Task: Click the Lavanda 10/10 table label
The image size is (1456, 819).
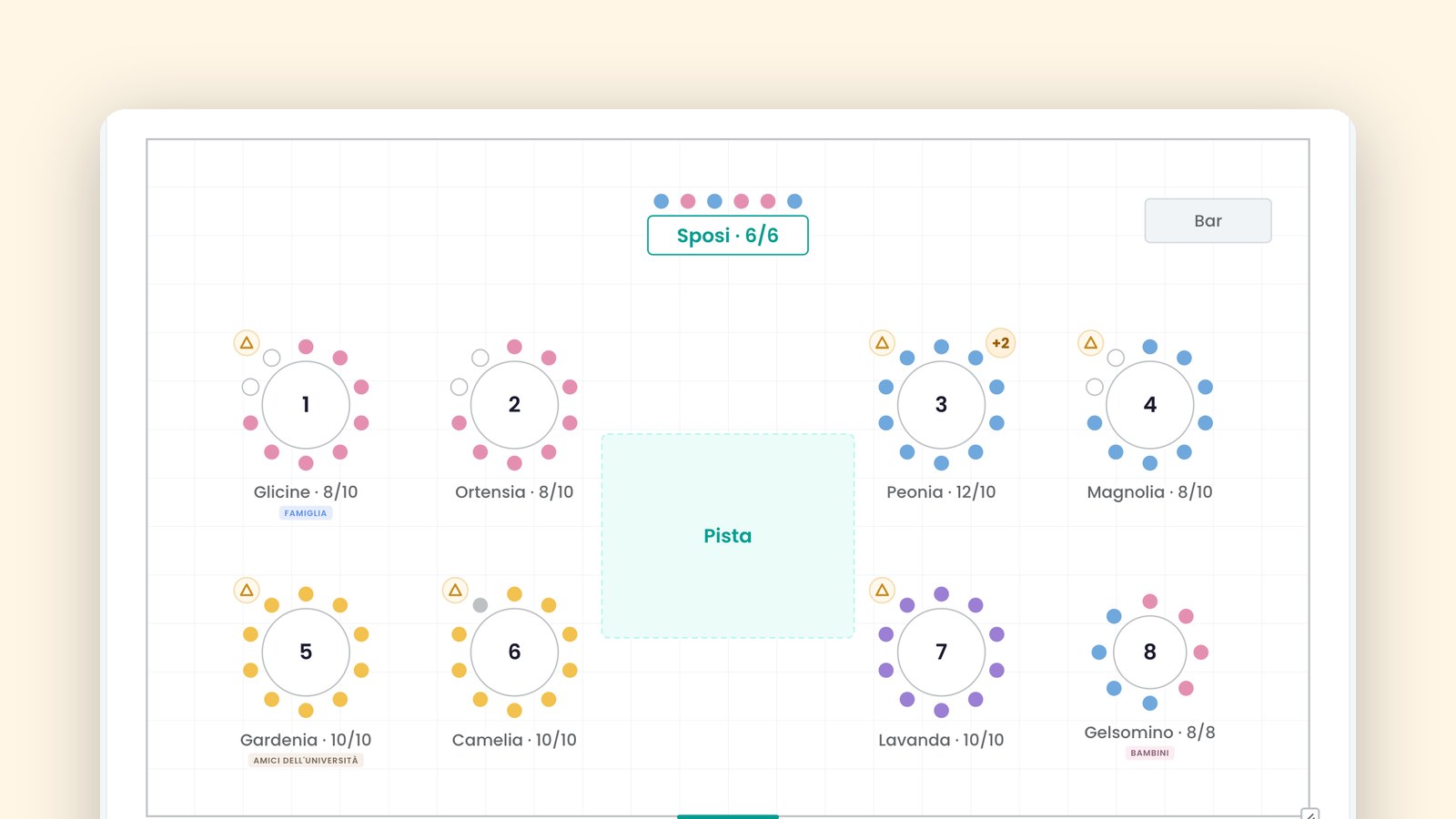Action: [x=941, y=740]
